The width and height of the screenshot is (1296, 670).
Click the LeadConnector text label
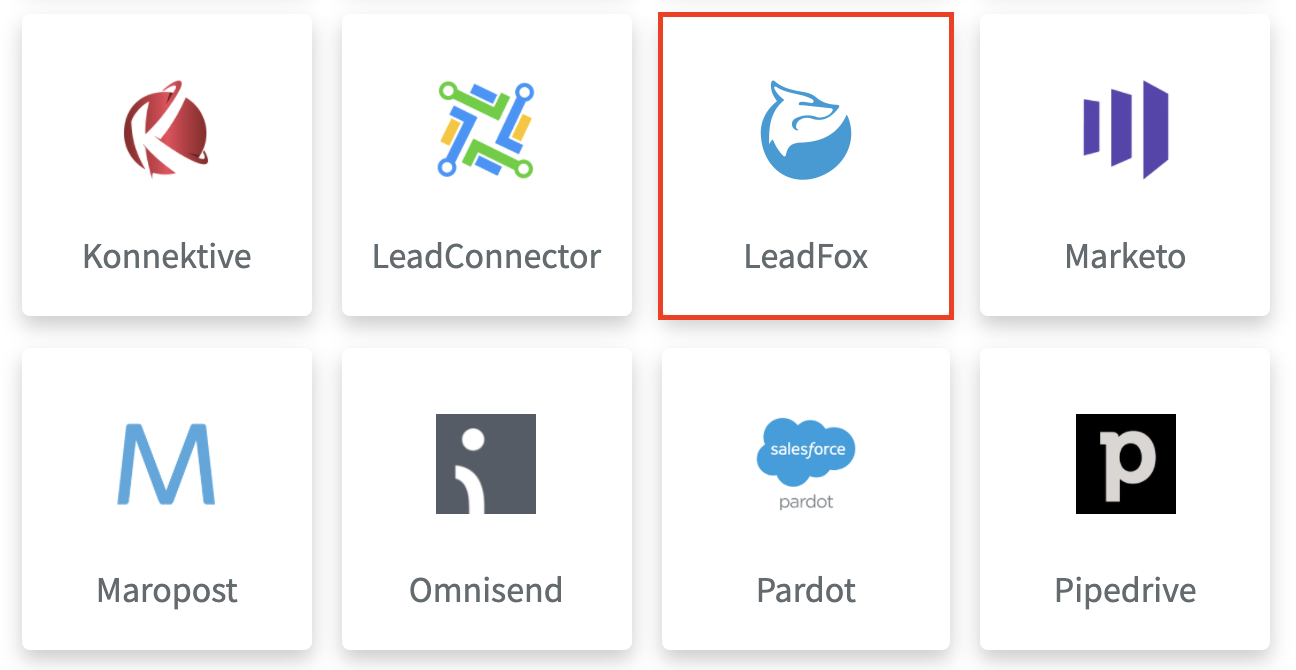point(487,257)
